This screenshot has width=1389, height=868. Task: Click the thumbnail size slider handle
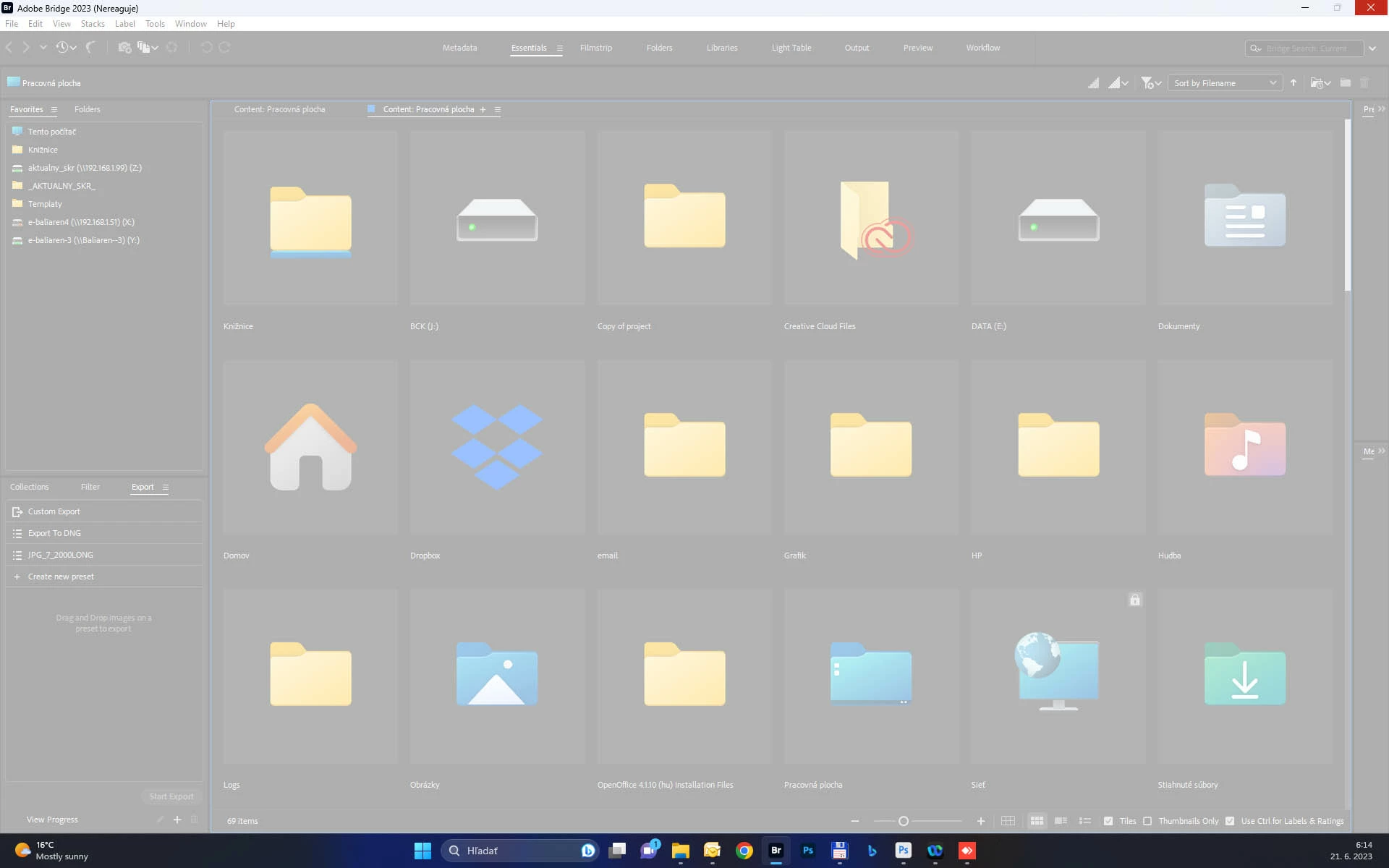(904, 821)
